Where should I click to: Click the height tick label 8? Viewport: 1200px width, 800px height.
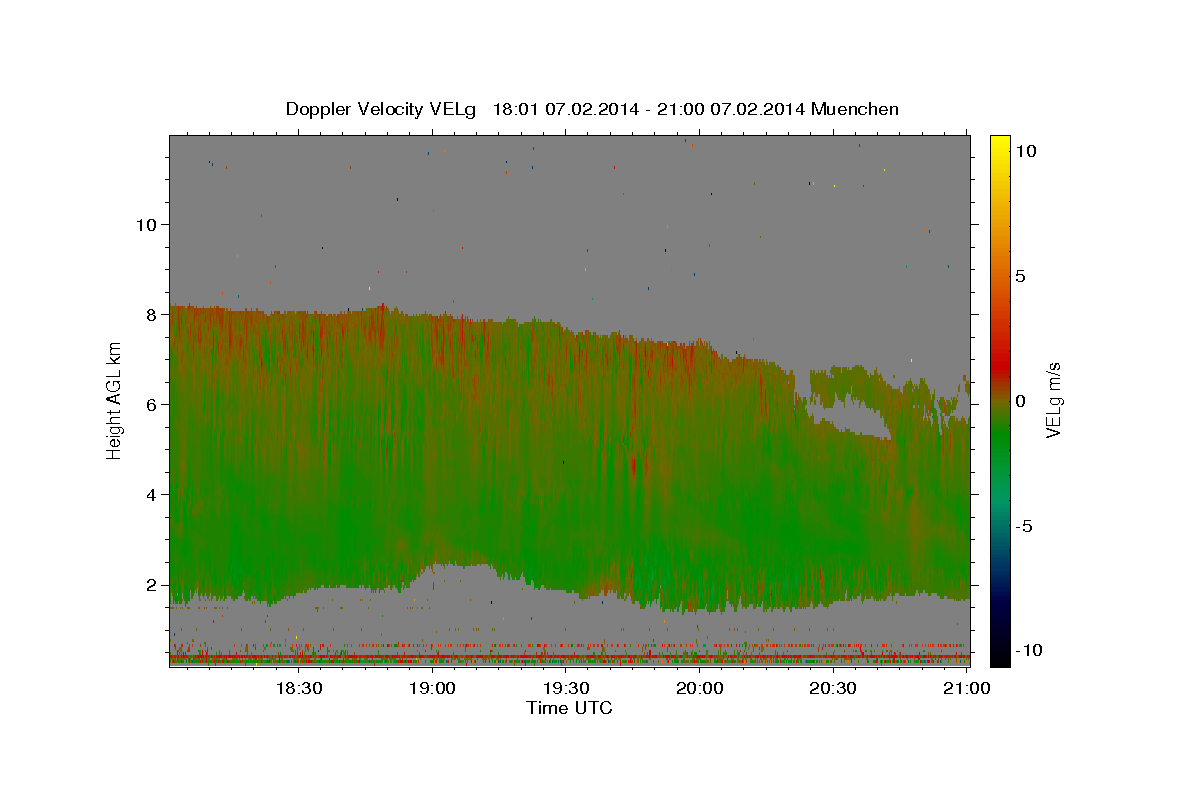152,314
